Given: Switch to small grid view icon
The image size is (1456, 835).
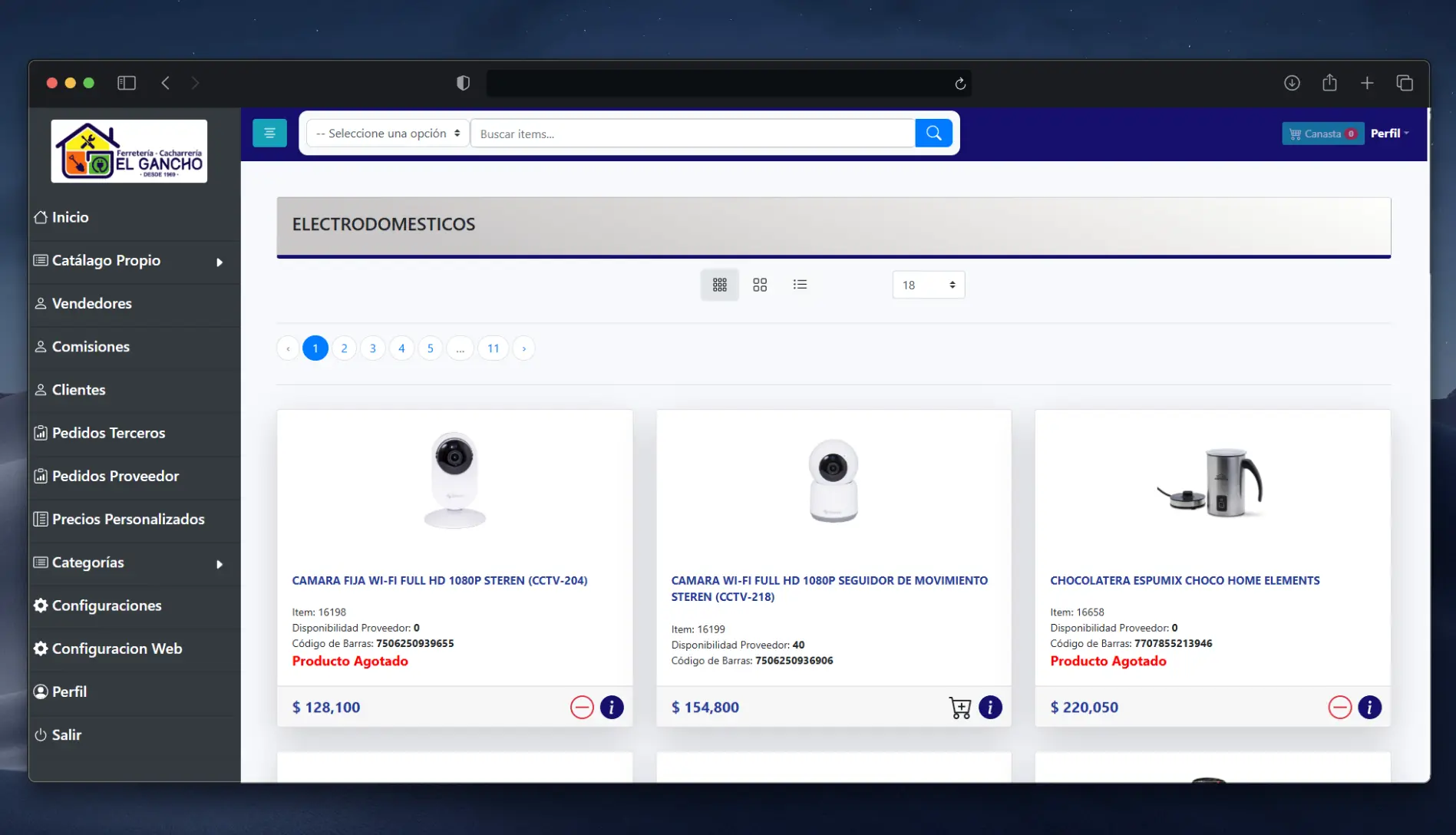Looking at the screenshot, I should [x=719, y=285].
